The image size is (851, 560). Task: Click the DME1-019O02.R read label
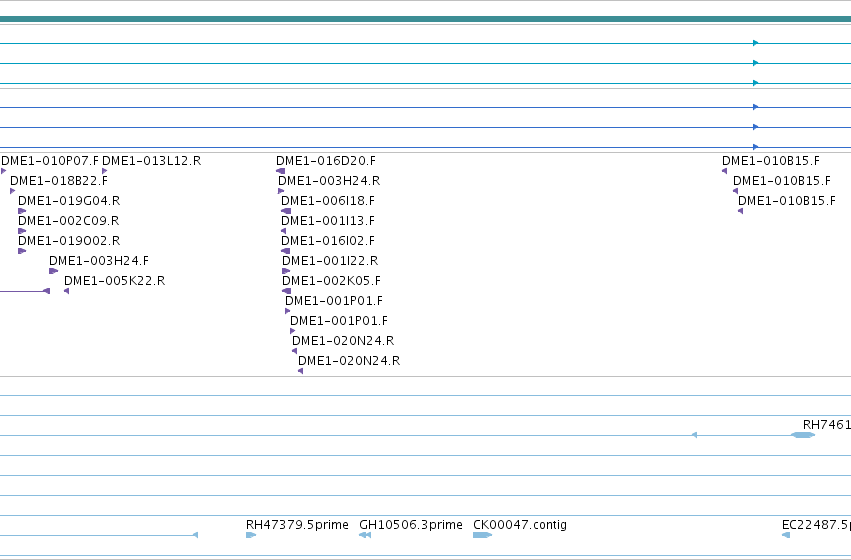click(x=69, y=241)
